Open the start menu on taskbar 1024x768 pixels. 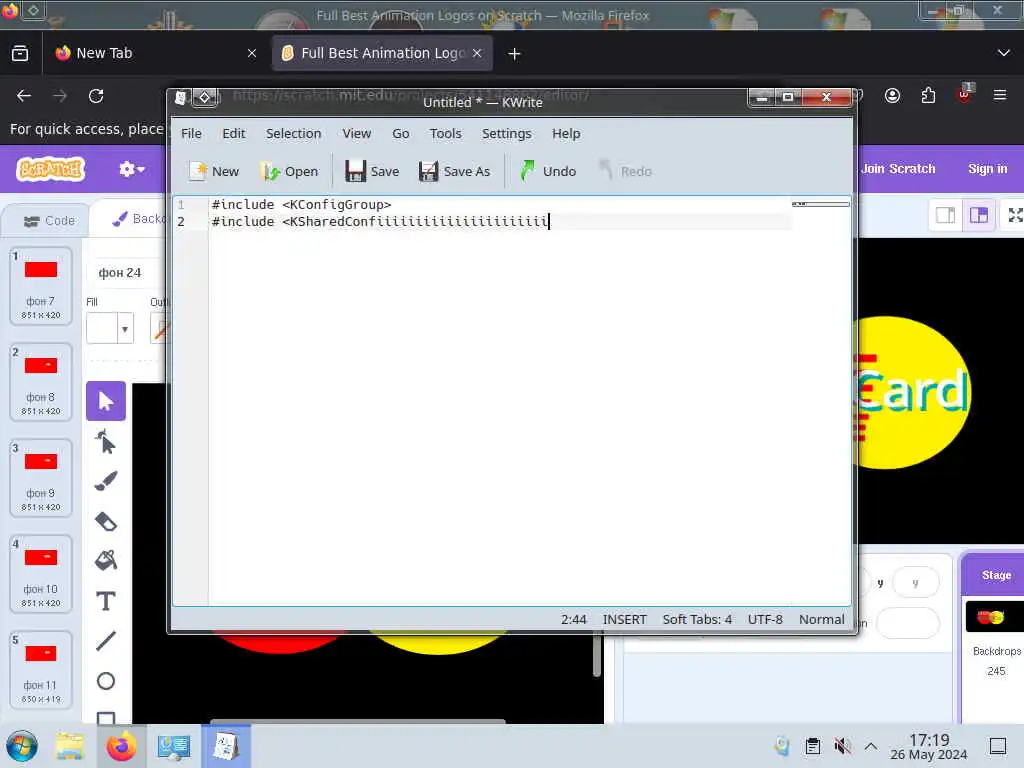[x=22, y=746]
